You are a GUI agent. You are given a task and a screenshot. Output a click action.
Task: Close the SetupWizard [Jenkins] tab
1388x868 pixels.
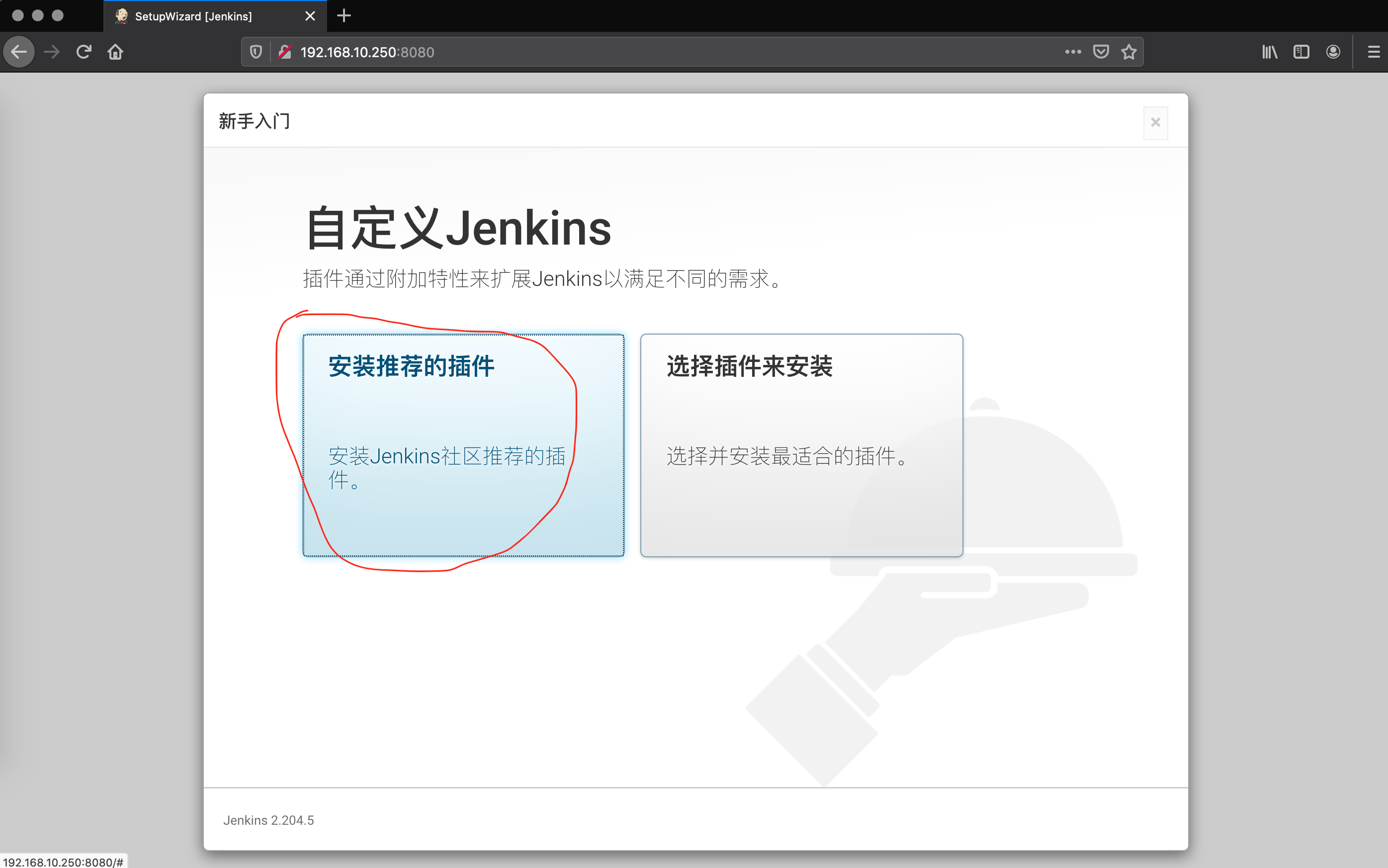[310, 16]
